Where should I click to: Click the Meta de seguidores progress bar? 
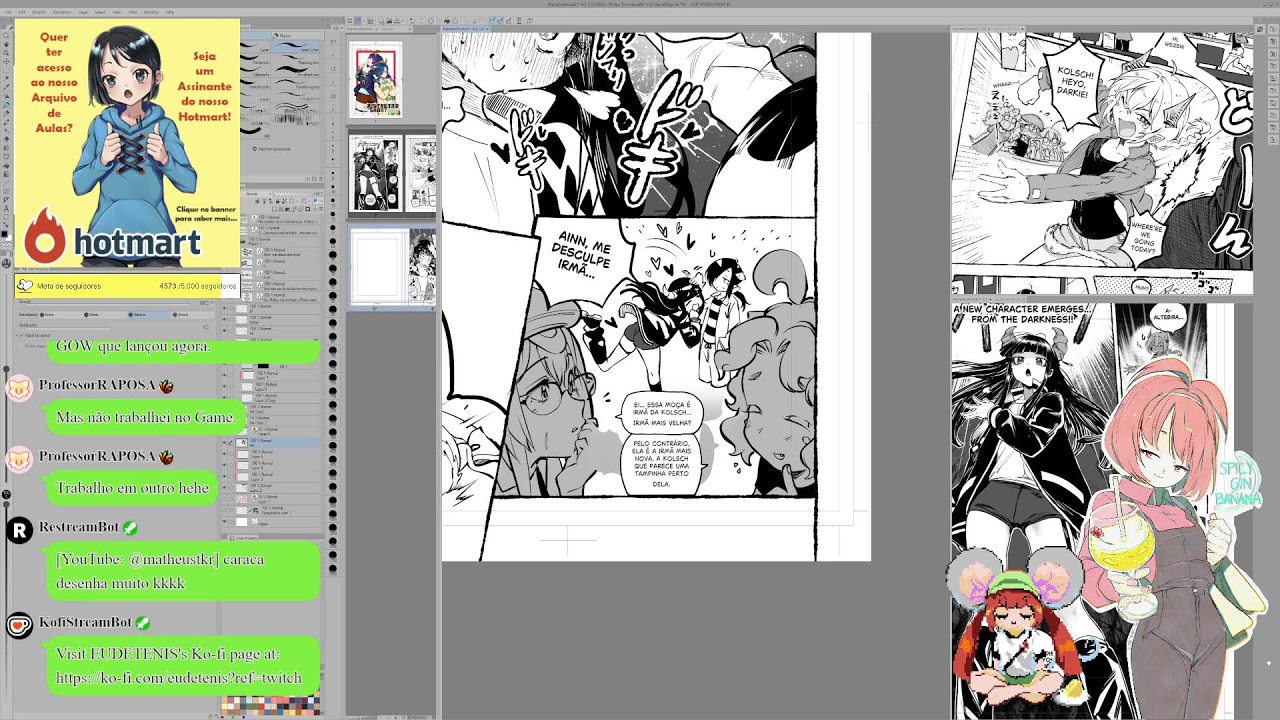127,286
